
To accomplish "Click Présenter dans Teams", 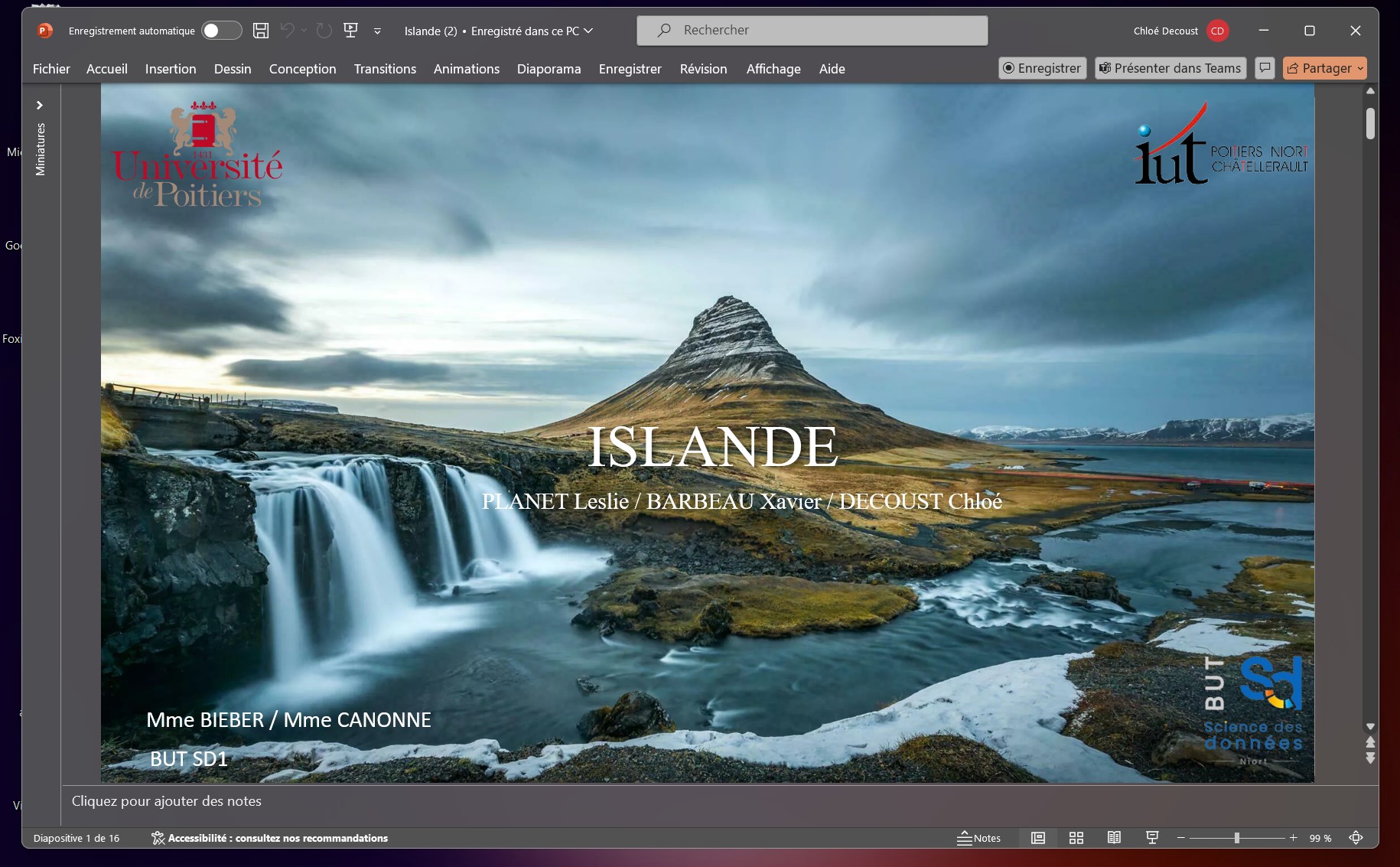I will [x=1170, y=68].
